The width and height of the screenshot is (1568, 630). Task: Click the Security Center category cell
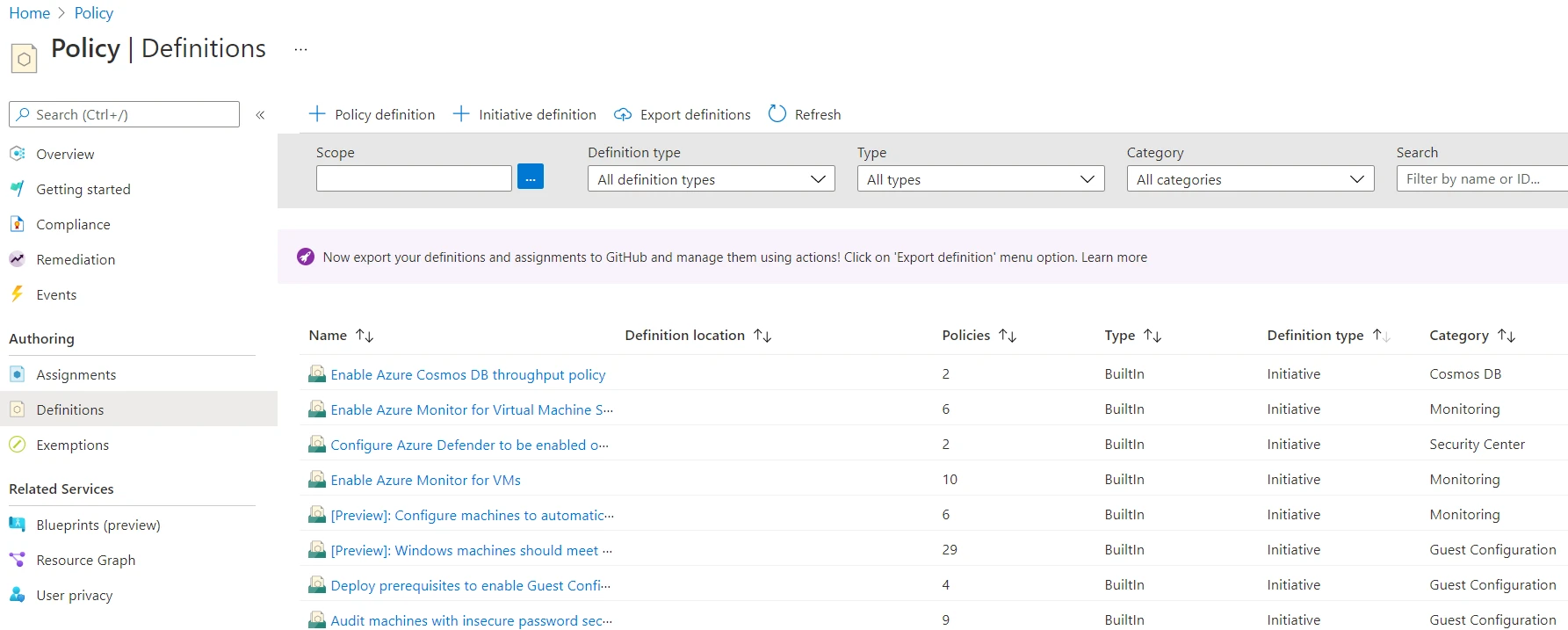[x=1477, y=444]
